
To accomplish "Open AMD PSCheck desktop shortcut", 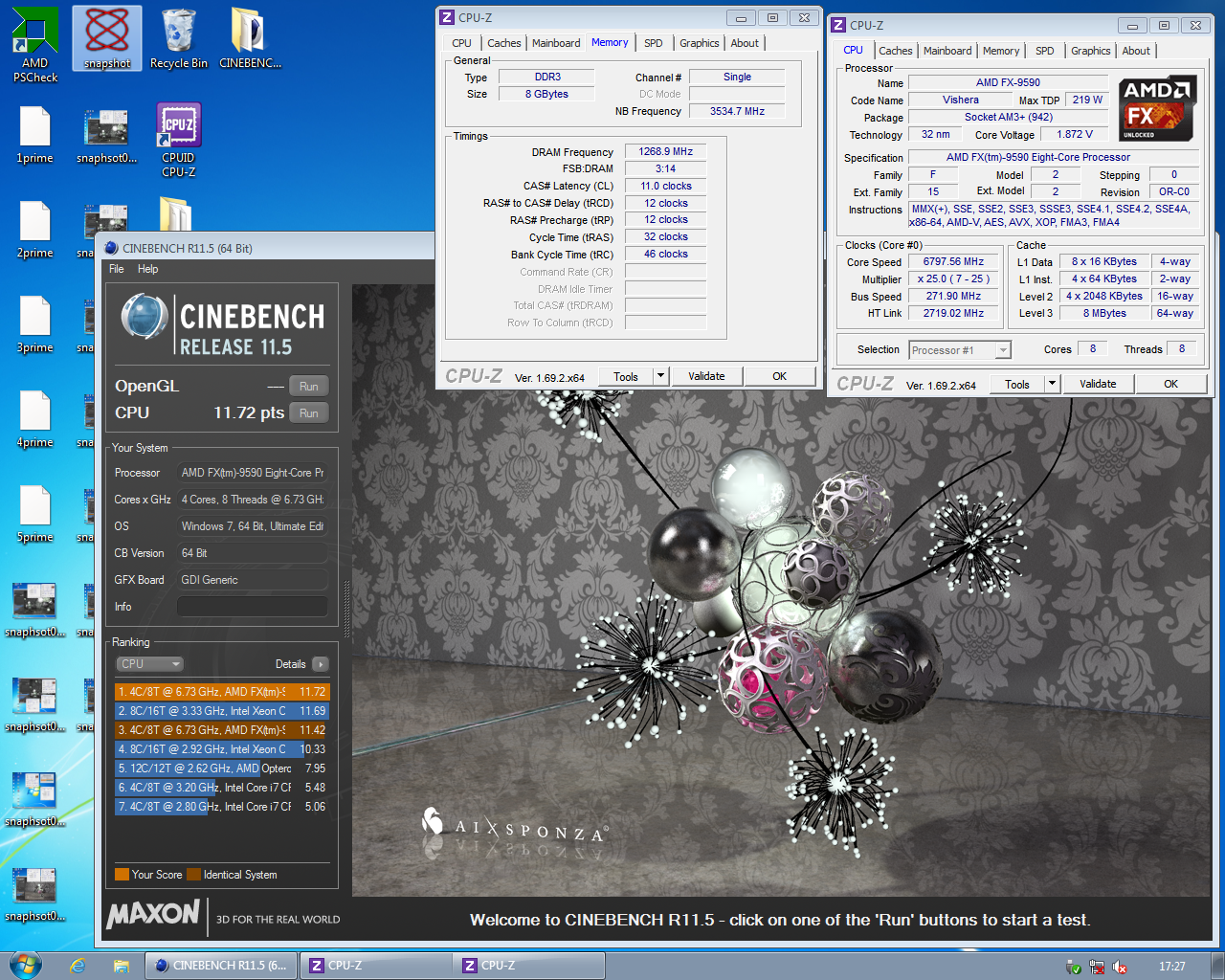I will point(35,44).
